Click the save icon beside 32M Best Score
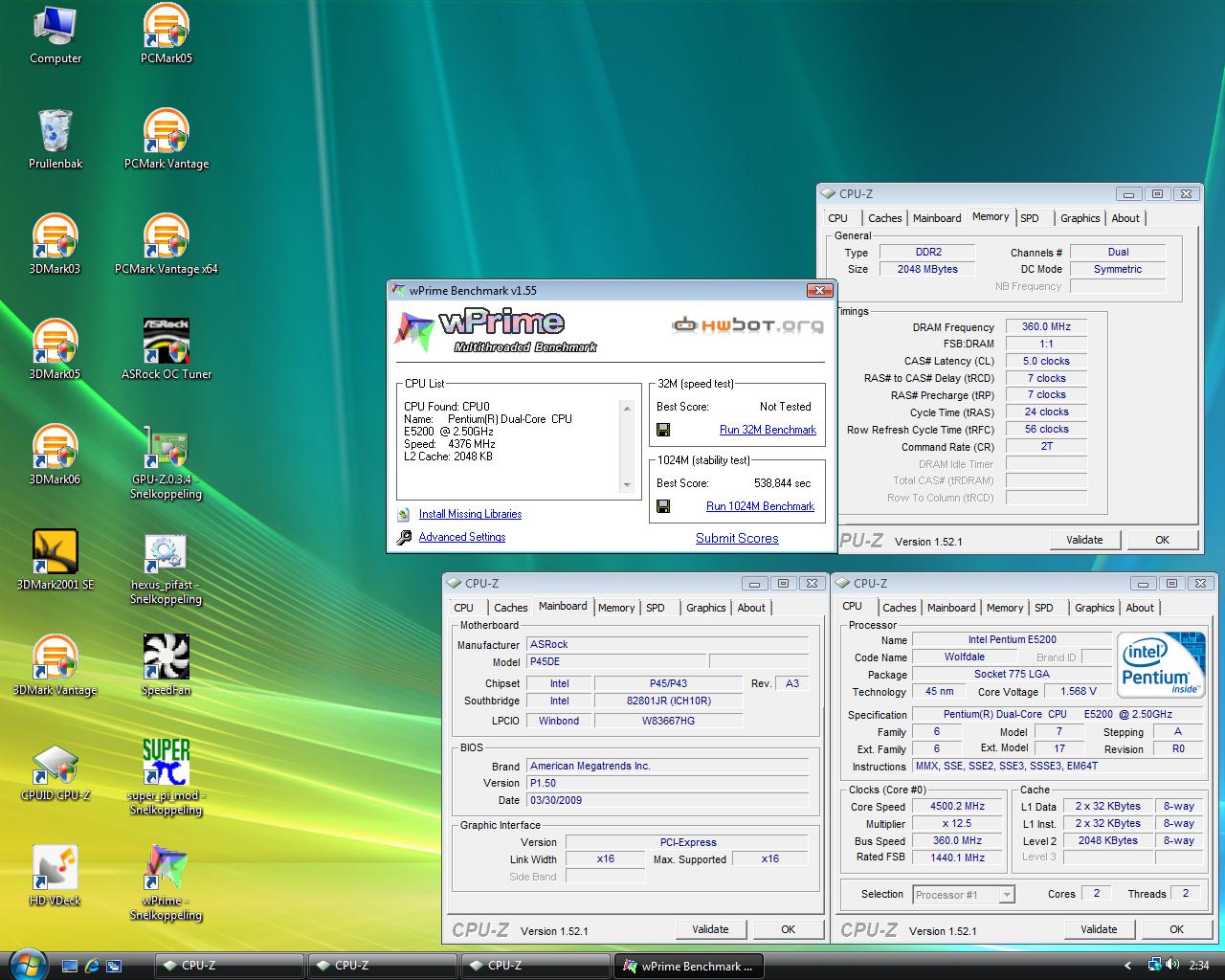The width and height of the screenshot is (1225, 980). pos(663,430)
